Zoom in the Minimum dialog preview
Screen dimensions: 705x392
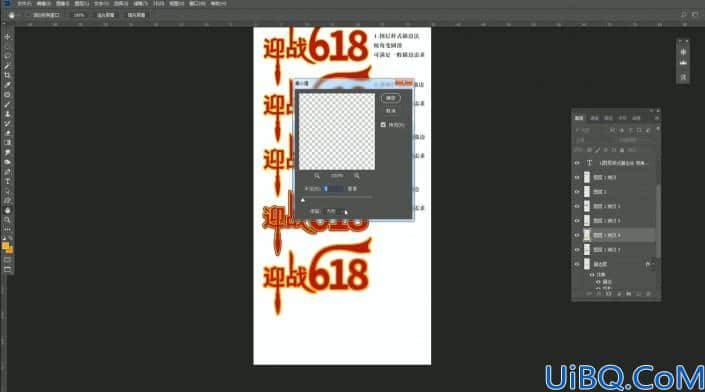pyautogui.click(x=356, y=175)
